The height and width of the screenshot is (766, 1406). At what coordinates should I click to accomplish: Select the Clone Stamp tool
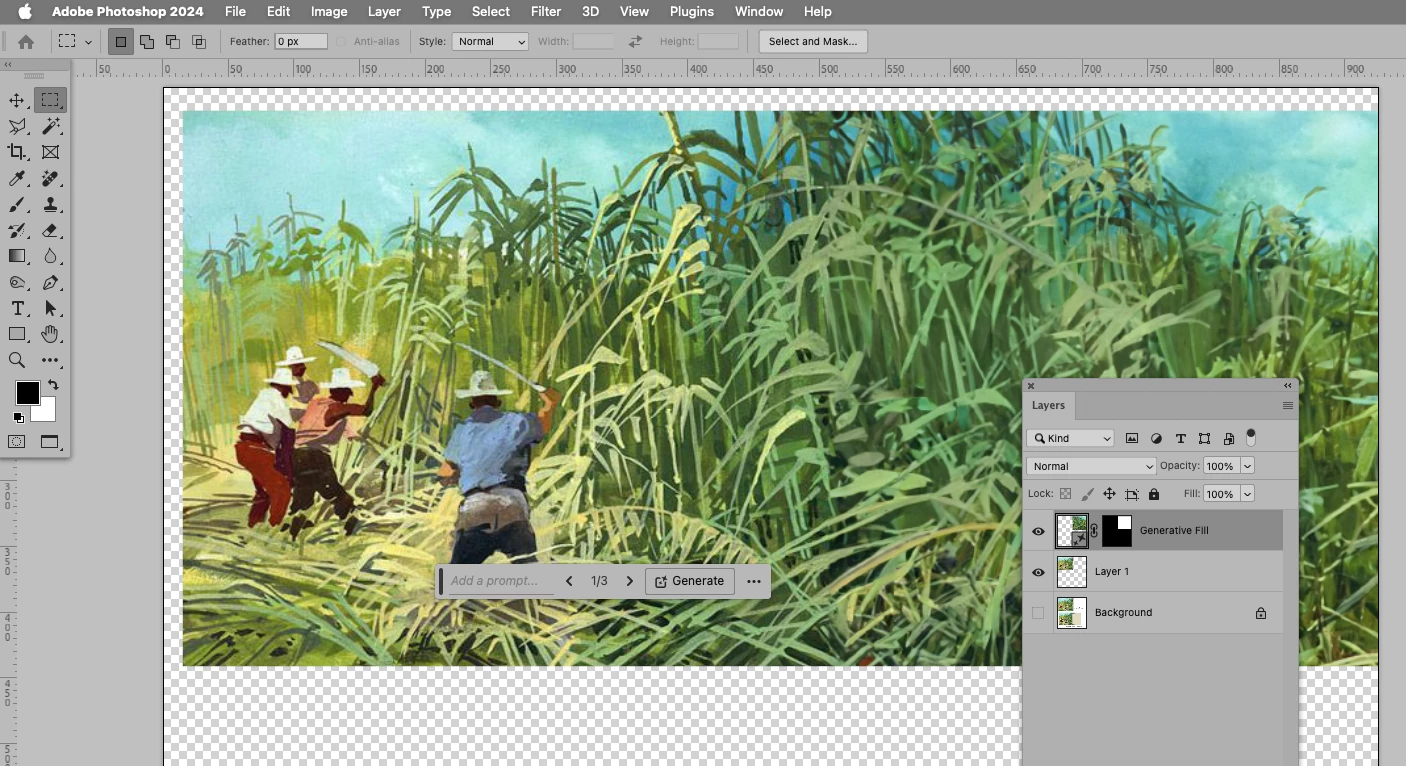click(50, 204)
